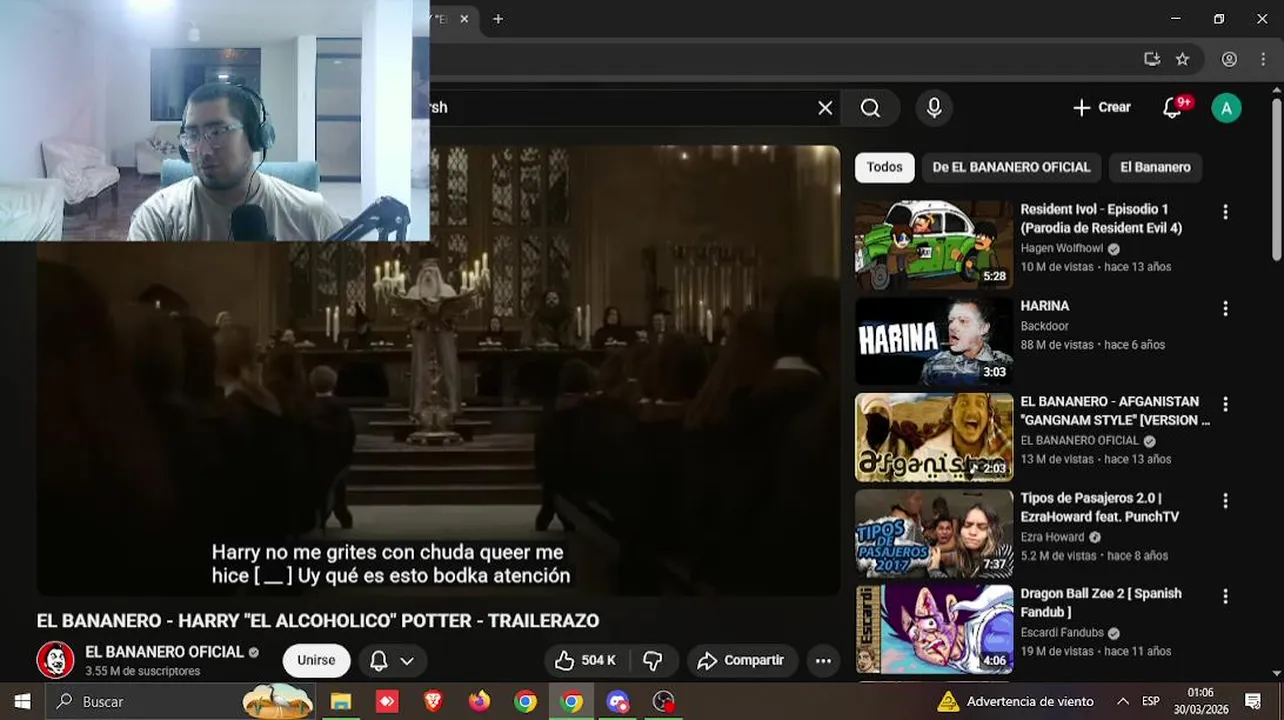This screenshot has height=720, width=1284.
Task: Bookmark this page with star icon
Action: coord(1182,59)
